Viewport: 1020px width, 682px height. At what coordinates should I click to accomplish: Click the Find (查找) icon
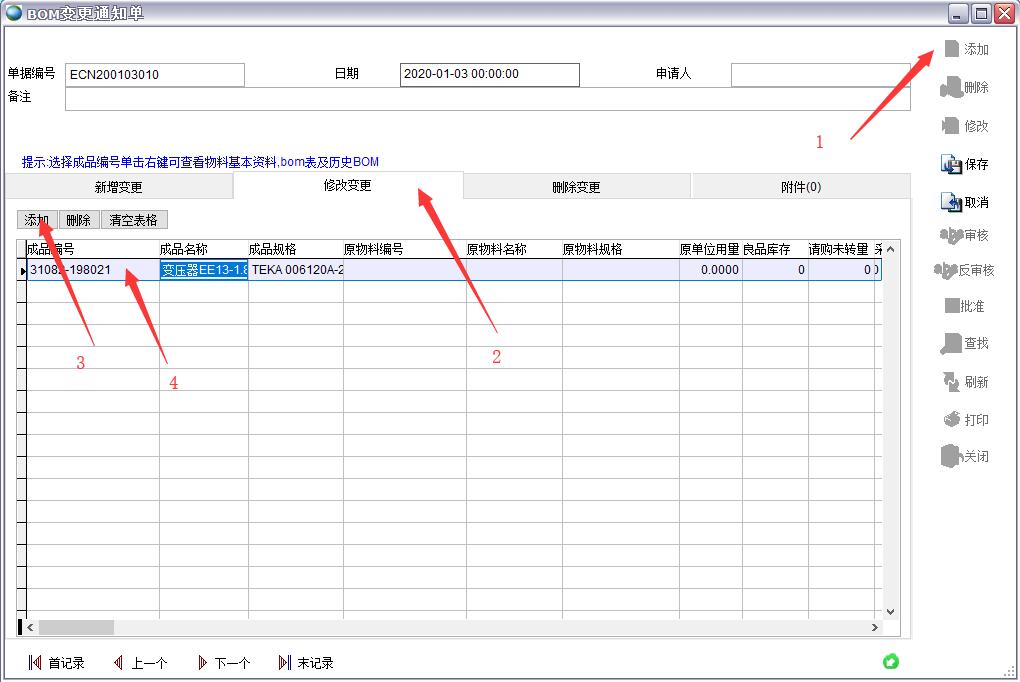coord(951,344)
